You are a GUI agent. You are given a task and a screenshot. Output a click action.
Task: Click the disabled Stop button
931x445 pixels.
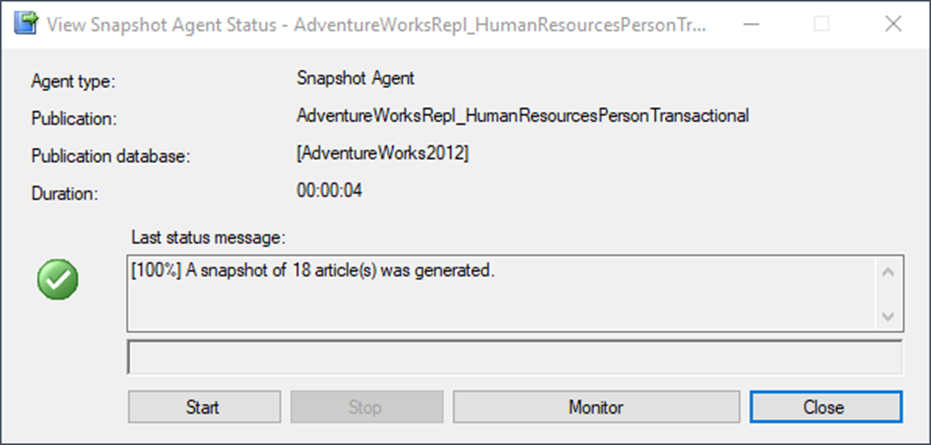pyautogui.click(x=365, y=407)
